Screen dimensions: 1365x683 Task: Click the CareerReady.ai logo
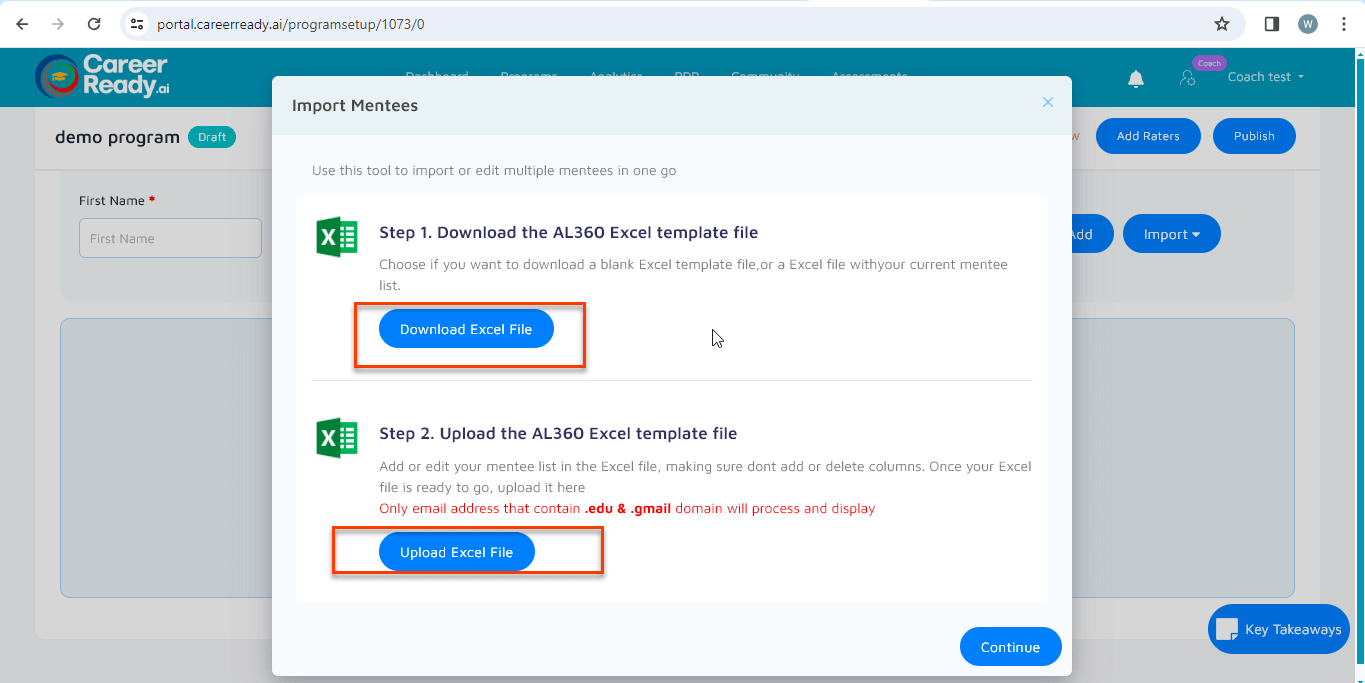pos(101,77)
